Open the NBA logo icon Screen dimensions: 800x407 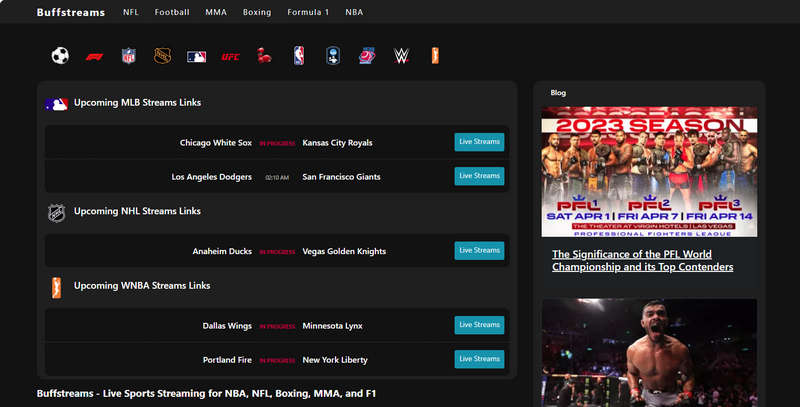click(299, 56)
